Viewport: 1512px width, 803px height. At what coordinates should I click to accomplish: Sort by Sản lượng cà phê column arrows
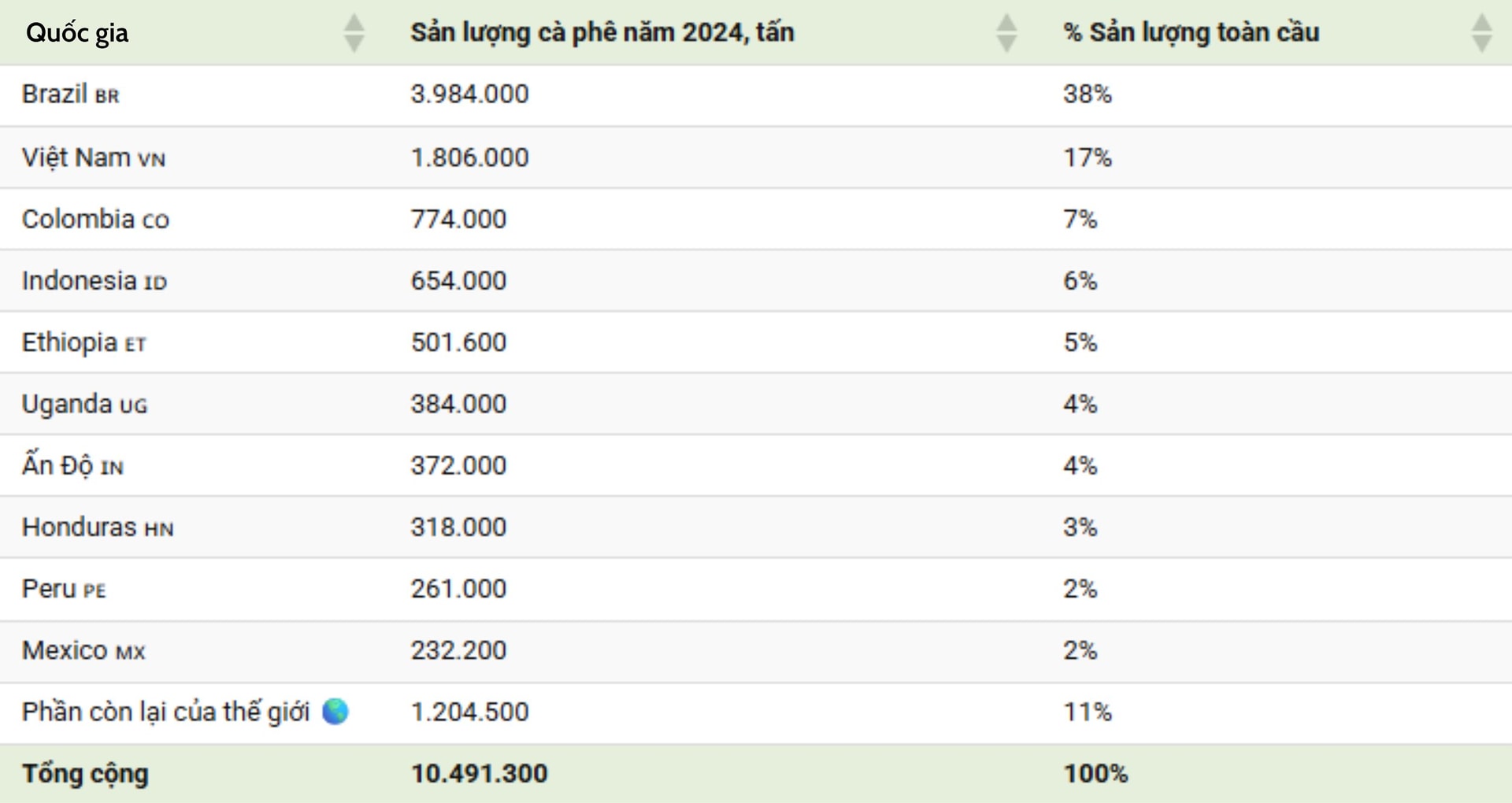pyautogui.click(x=1006, y=33)
